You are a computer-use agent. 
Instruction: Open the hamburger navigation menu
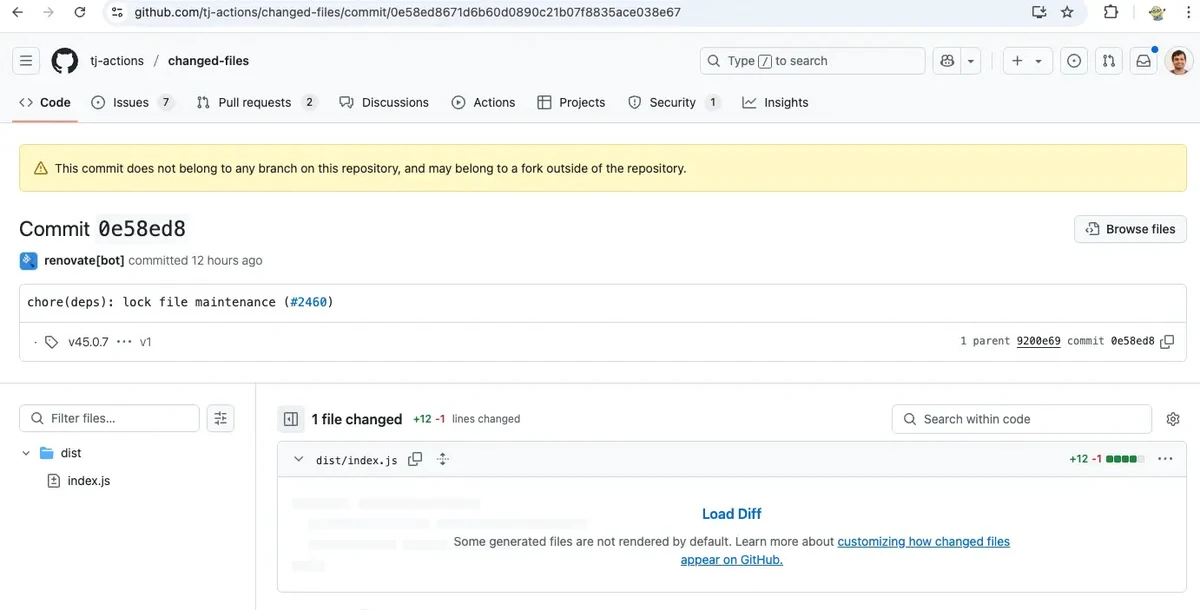[27, 61]
